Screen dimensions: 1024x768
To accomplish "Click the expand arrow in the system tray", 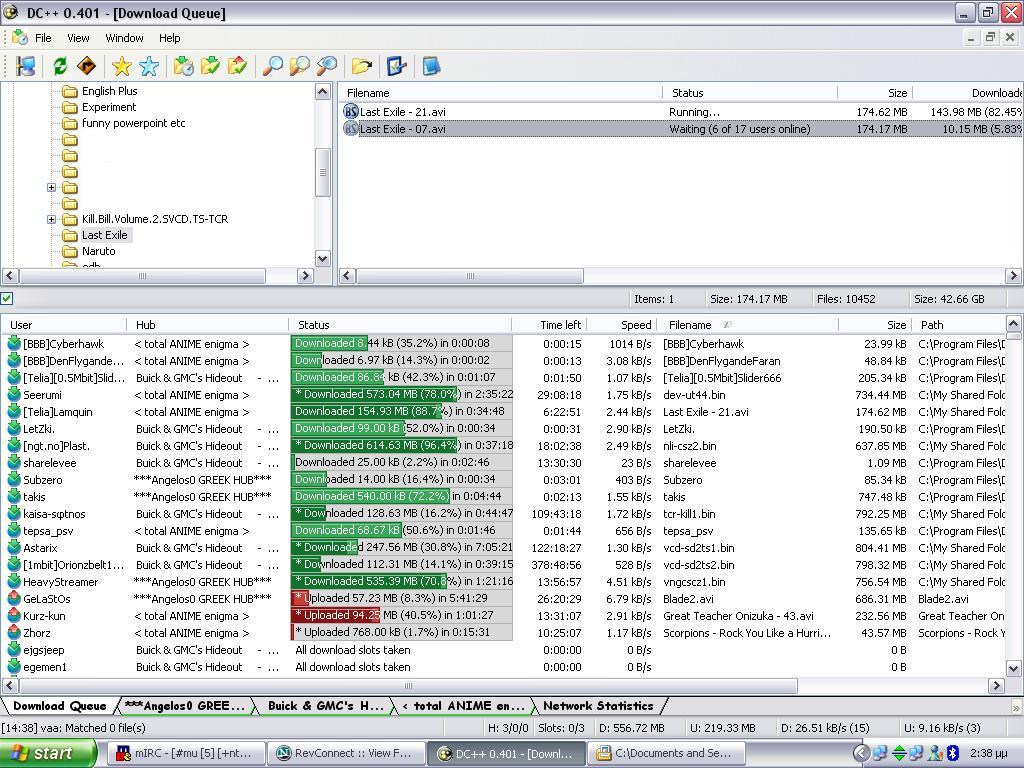I will pyautogui.click(x=861, y=753).
